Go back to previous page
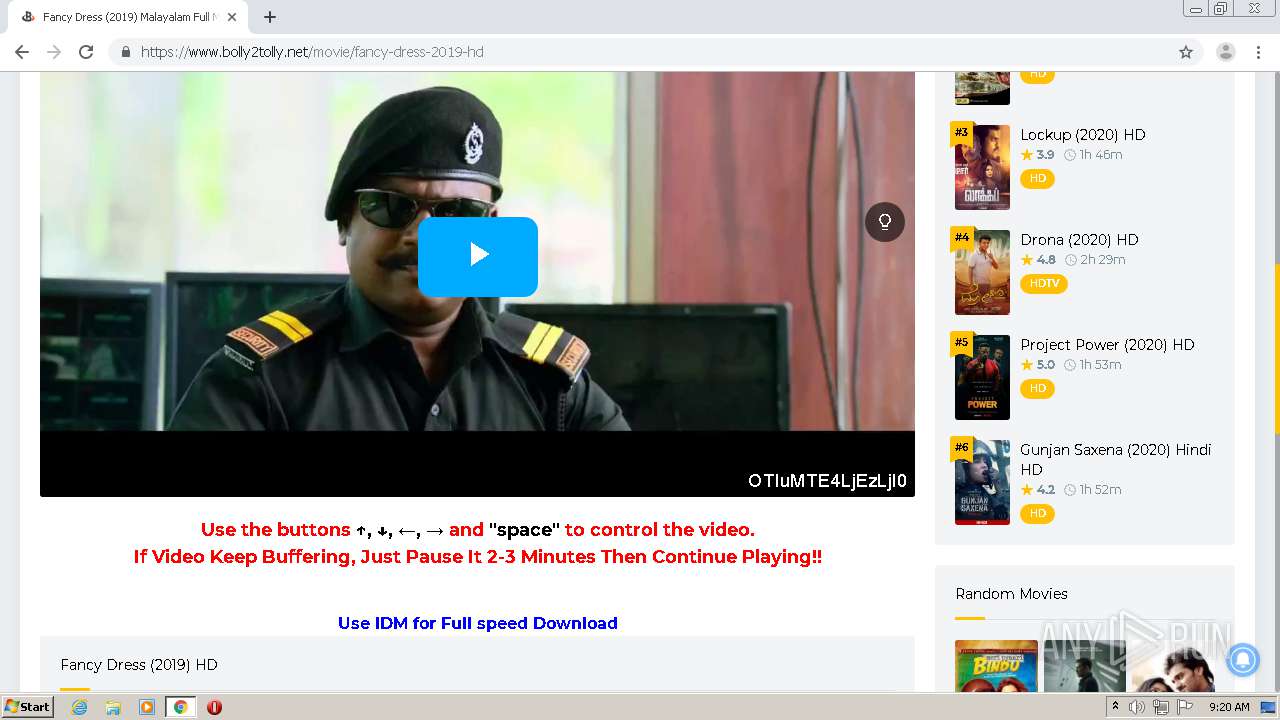Screen dimensions: 1280x720 22,52
